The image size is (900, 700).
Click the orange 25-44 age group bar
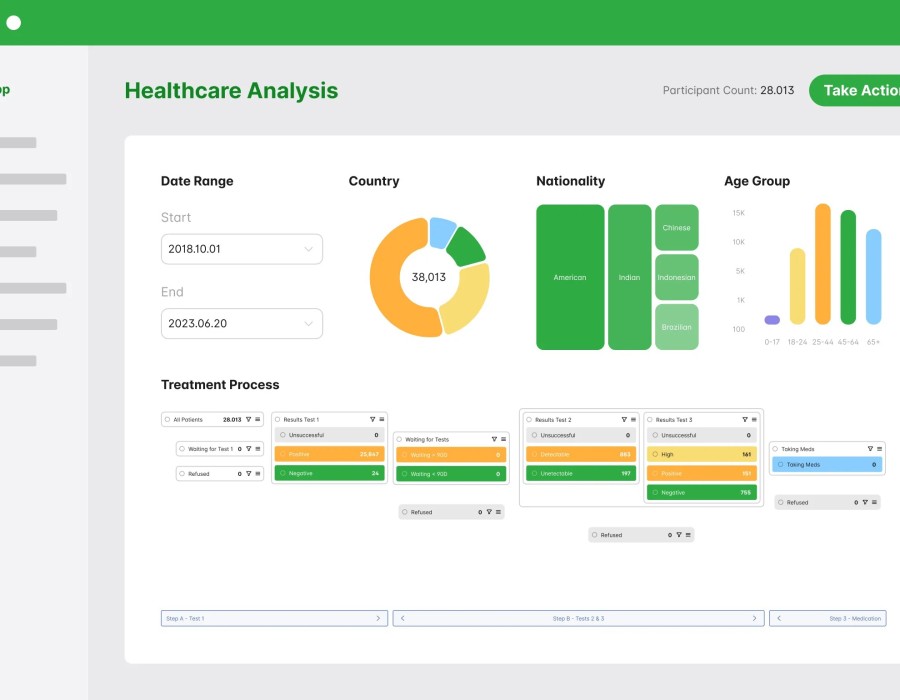823,264
